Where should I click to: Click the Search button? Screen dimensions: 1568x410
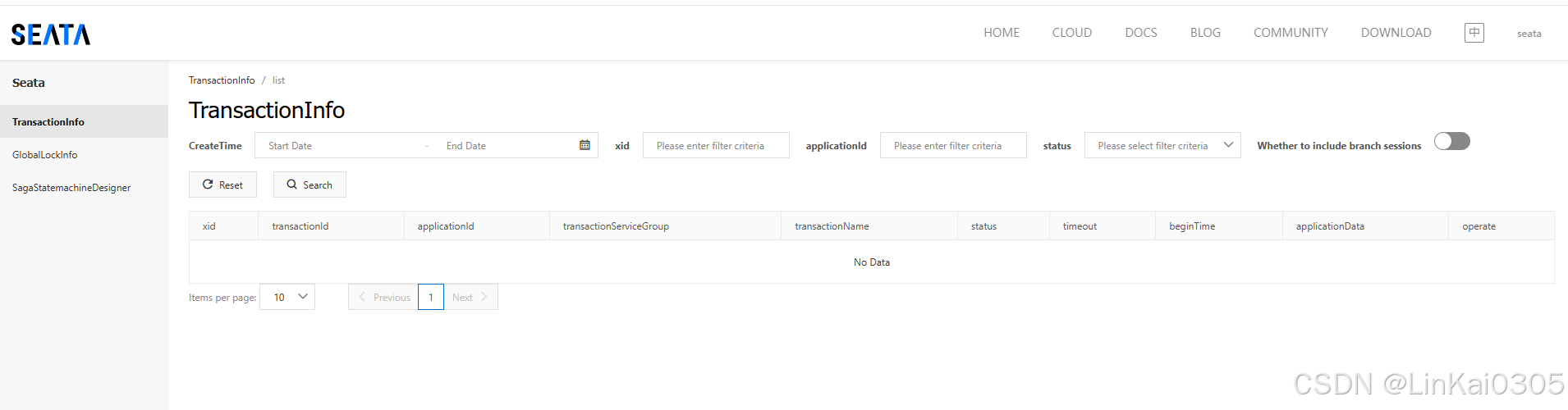pyautogui.click(x=309, y=184)
